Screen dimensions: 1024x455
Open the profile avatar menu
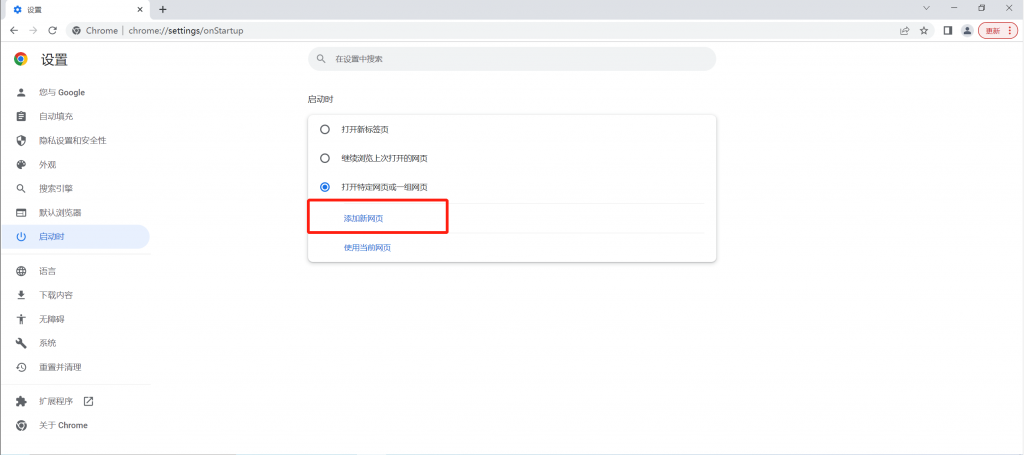[967, 31]
